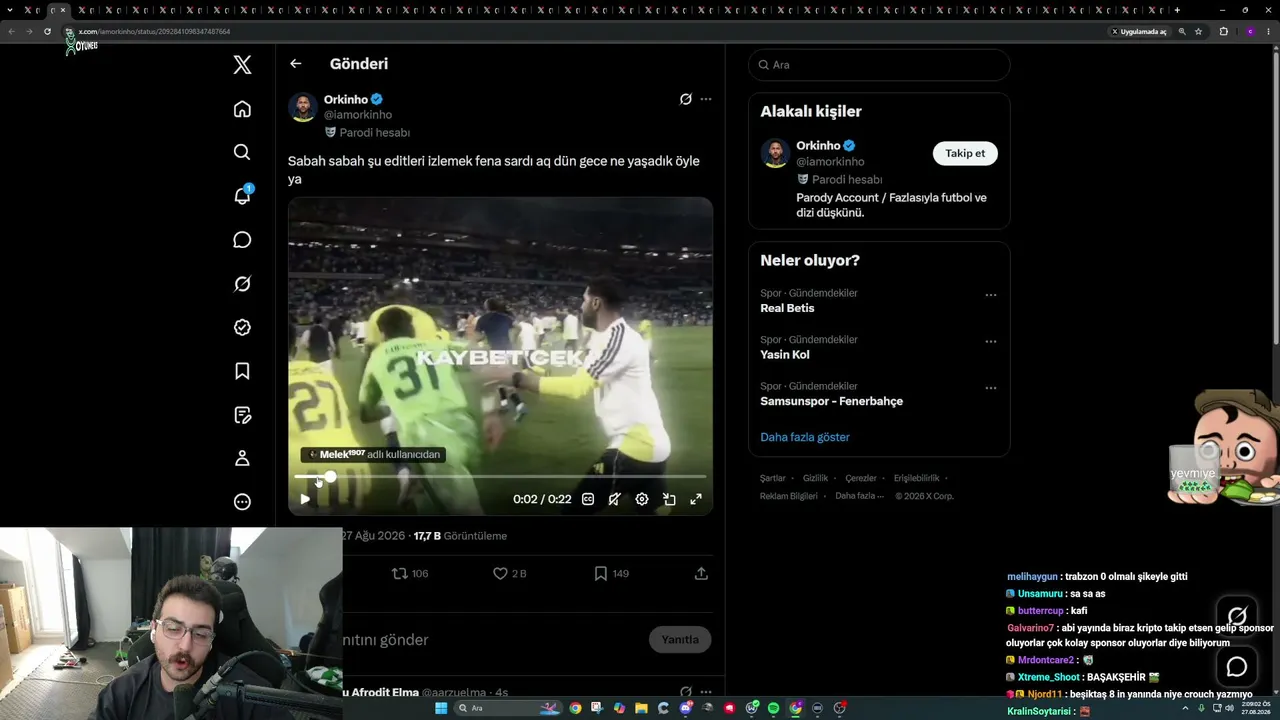Open Explore search in the X sidebar
Screen dimensions: 1280x720
[x=242, y=152]
